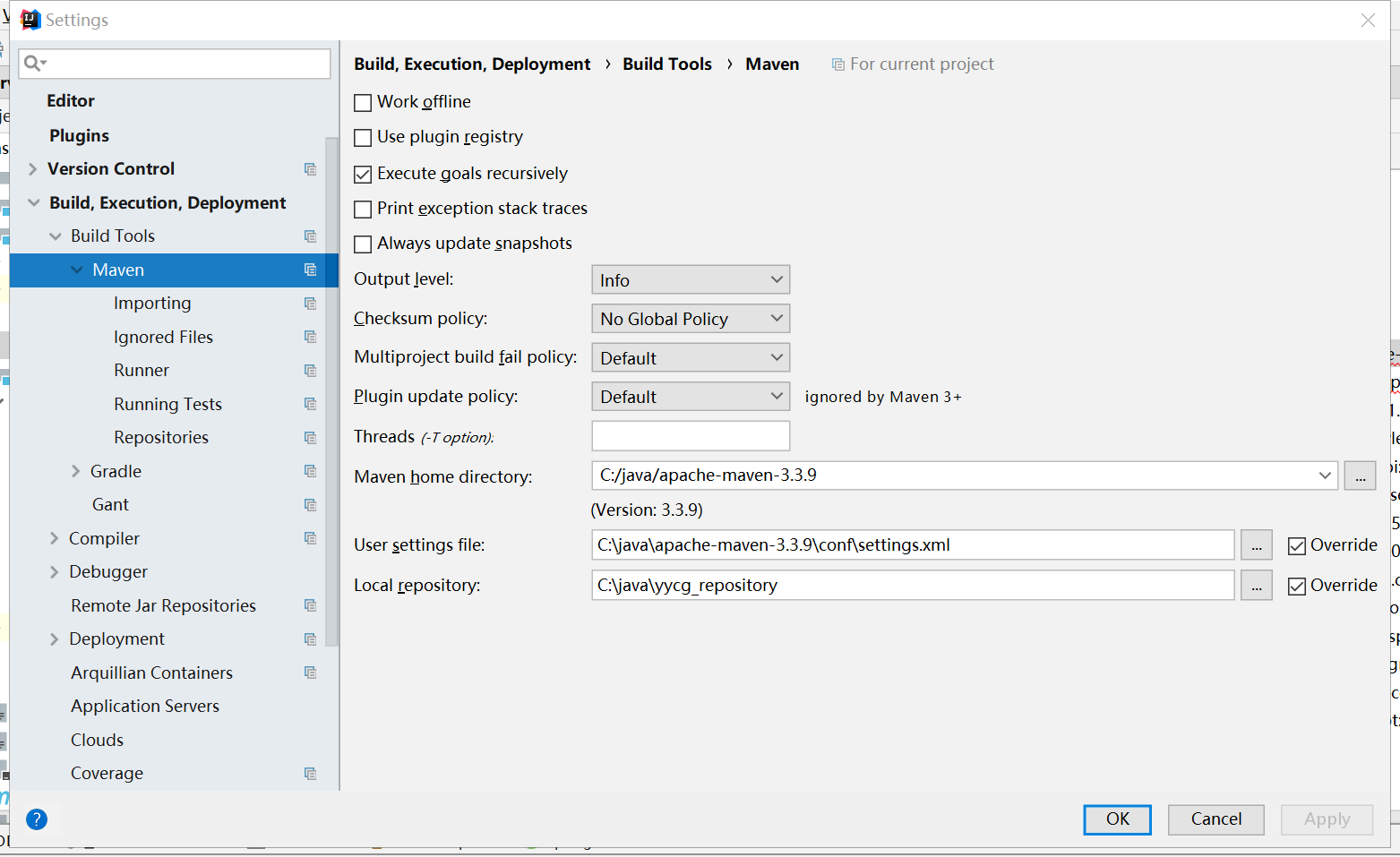Open the Output level dropdown
The image size is (1400, 857).
tap(691, 279)
